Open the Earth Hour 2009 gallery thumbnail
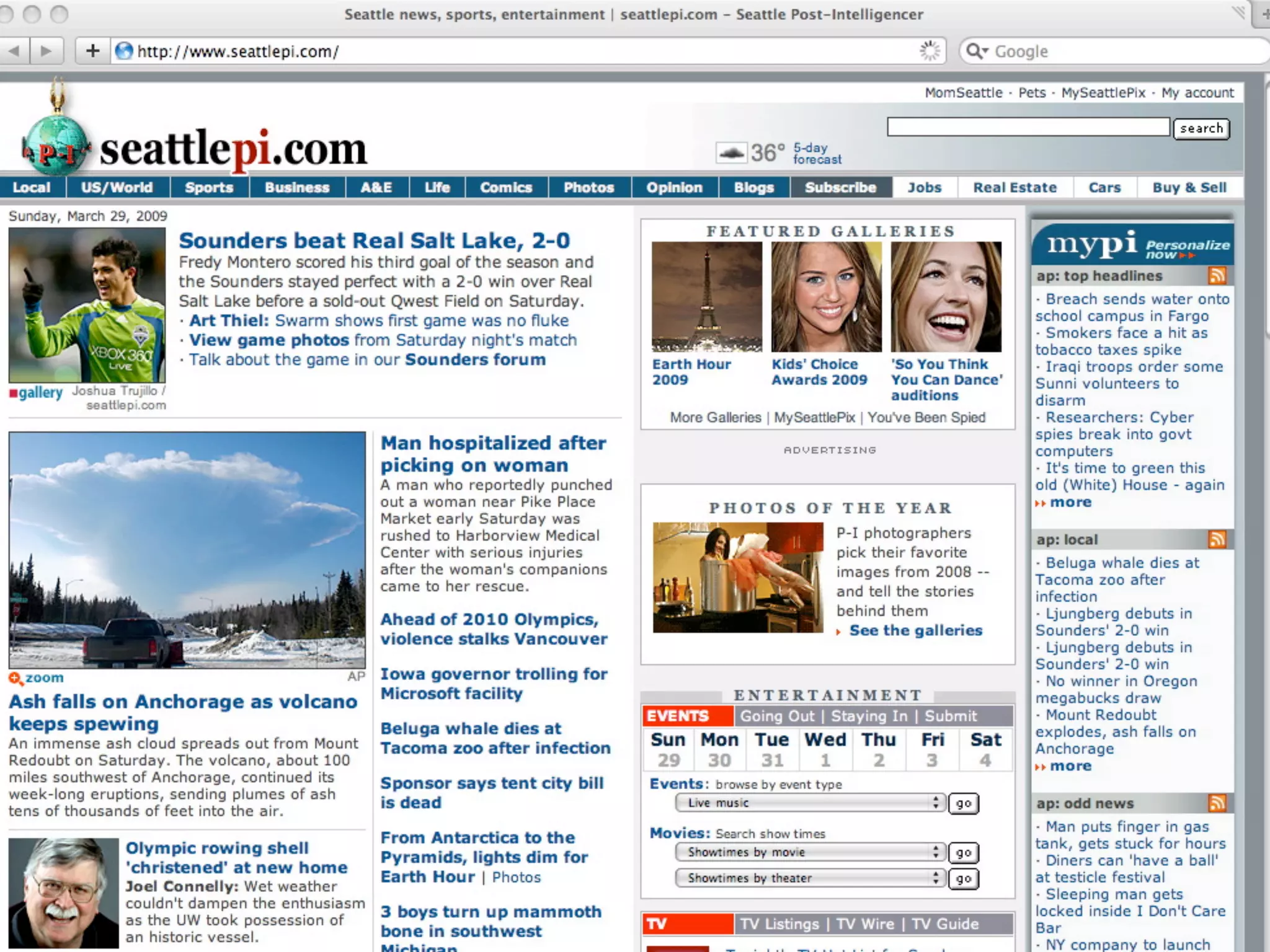1270x952 pixels. click(706, 297)
